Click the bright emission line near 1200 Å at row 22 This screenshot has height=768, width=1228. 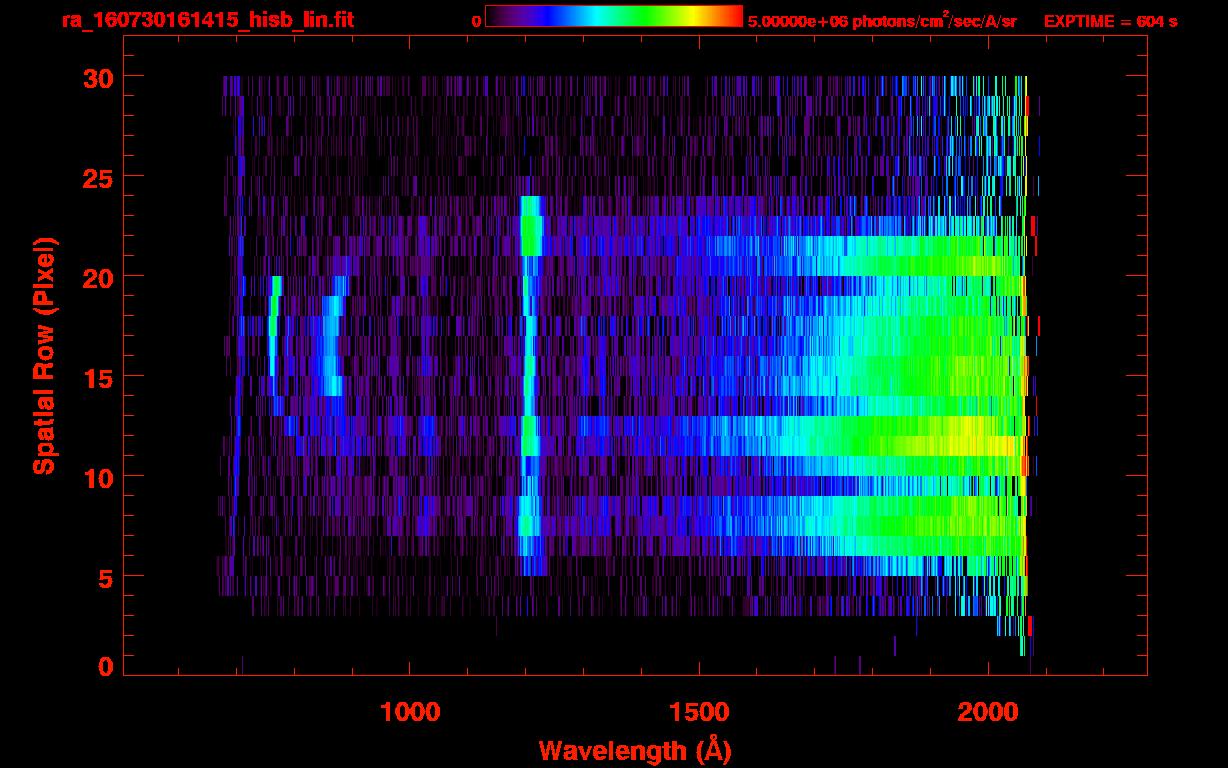[530, 236]
